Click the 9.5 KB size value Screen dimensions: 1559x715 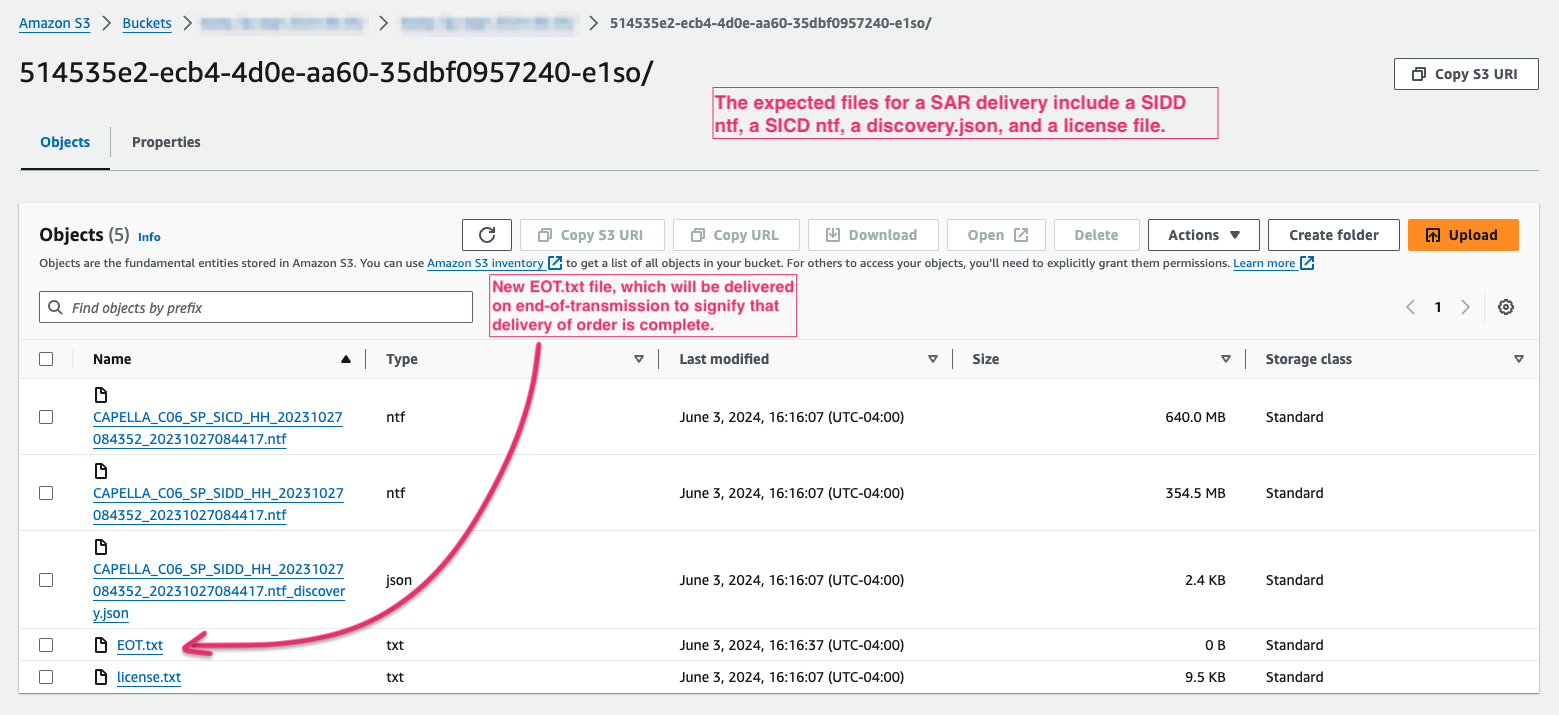[x=1203, y=677]
